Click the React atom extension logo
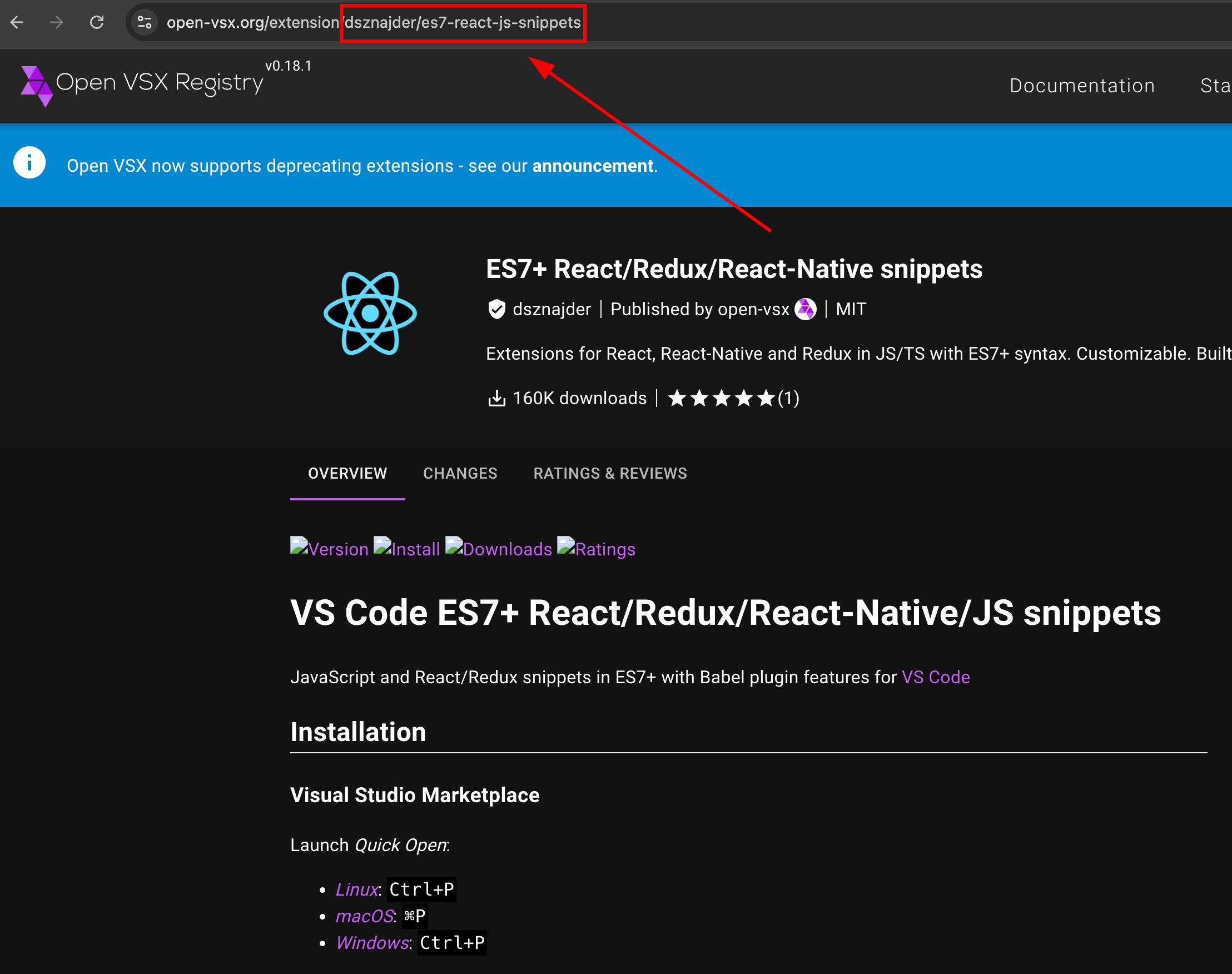This screenshot has height=974, width=1232. [370, 313]
